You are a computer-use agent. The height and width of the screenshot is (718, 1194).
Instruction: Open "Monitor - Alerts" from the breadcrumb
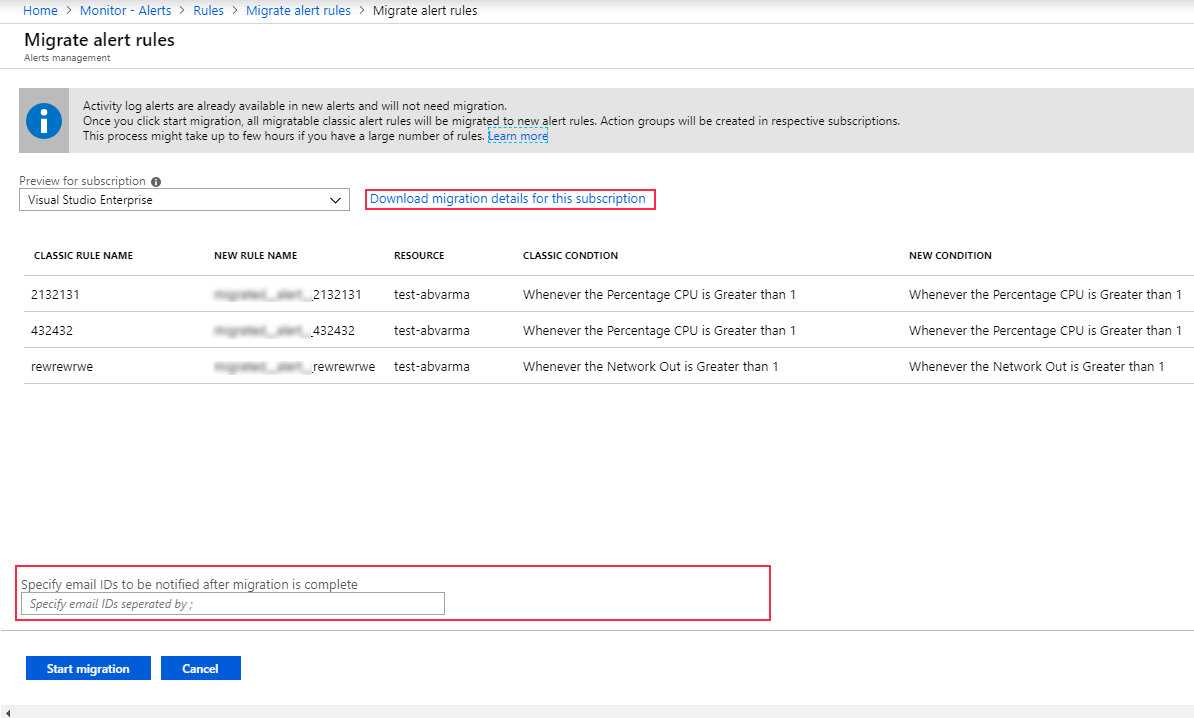(x=125, y=10)
